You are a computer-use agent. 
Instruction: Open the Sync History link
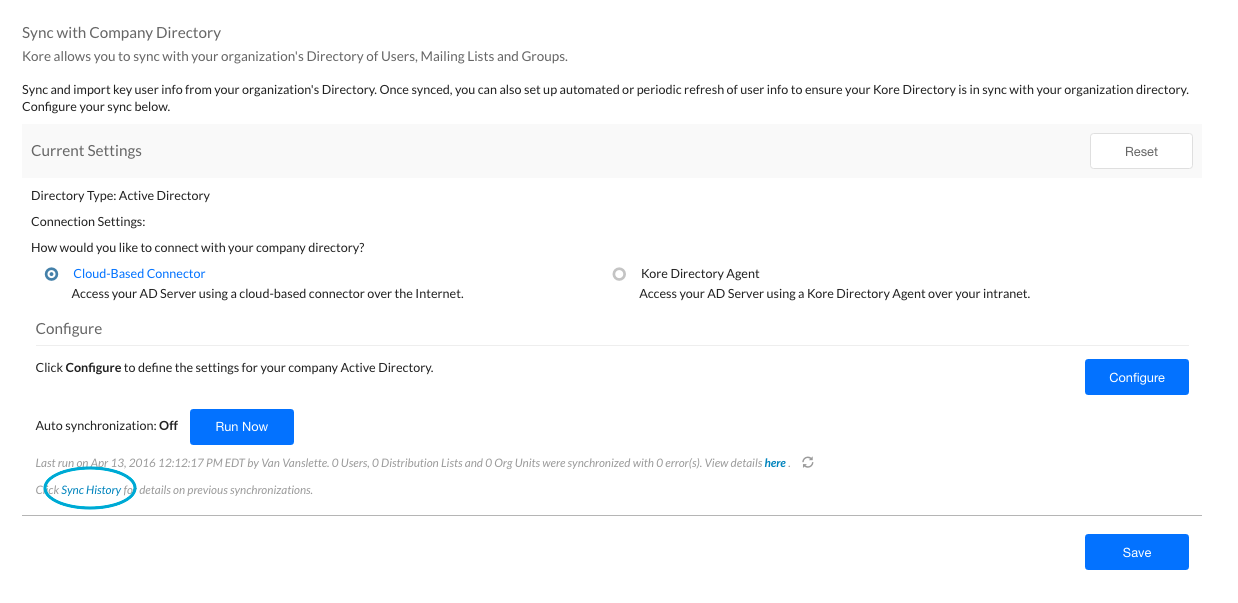pos(91,490)
